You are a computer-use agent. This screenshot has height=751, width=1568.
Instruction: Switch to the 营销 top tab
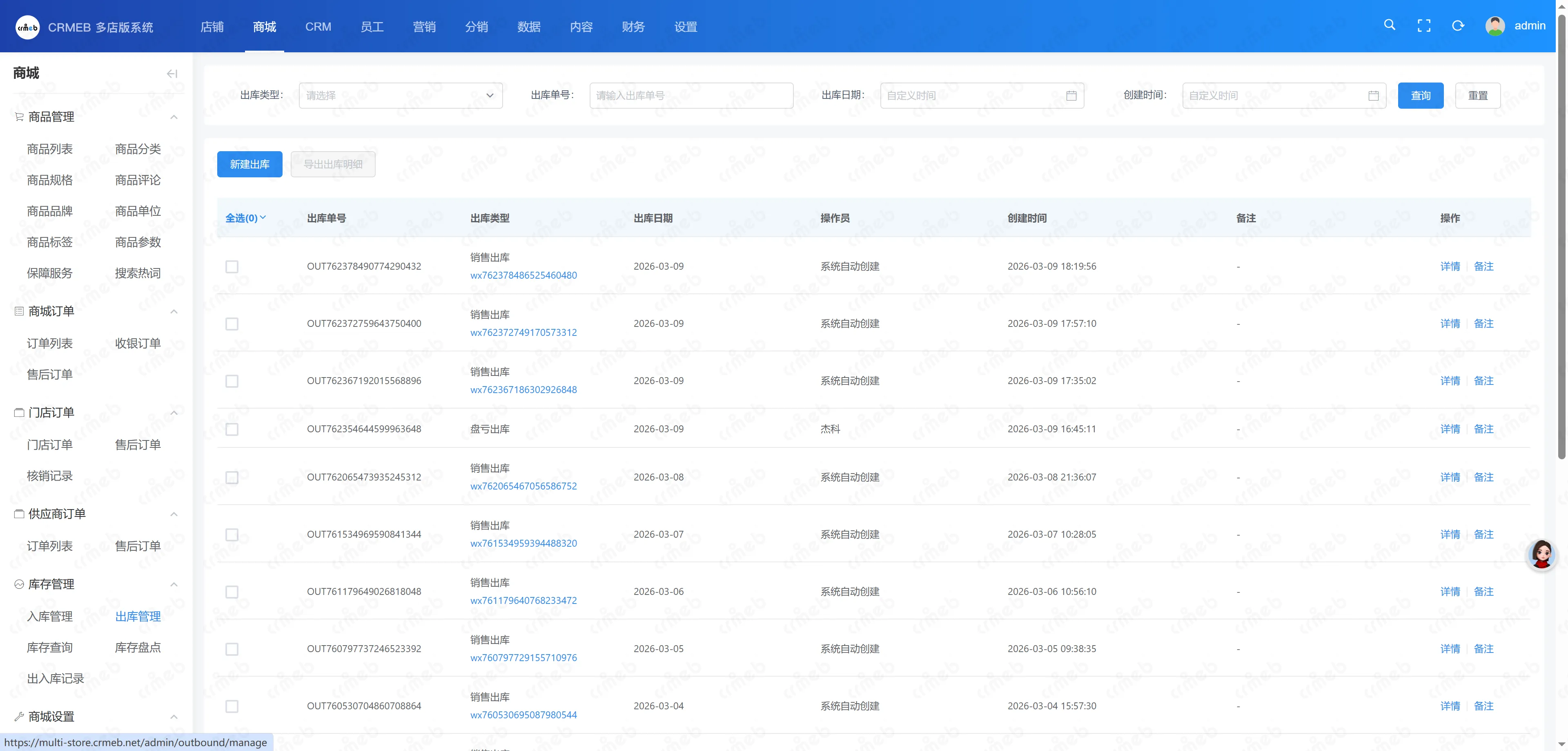pyautogui.click(x=424, y=27)
